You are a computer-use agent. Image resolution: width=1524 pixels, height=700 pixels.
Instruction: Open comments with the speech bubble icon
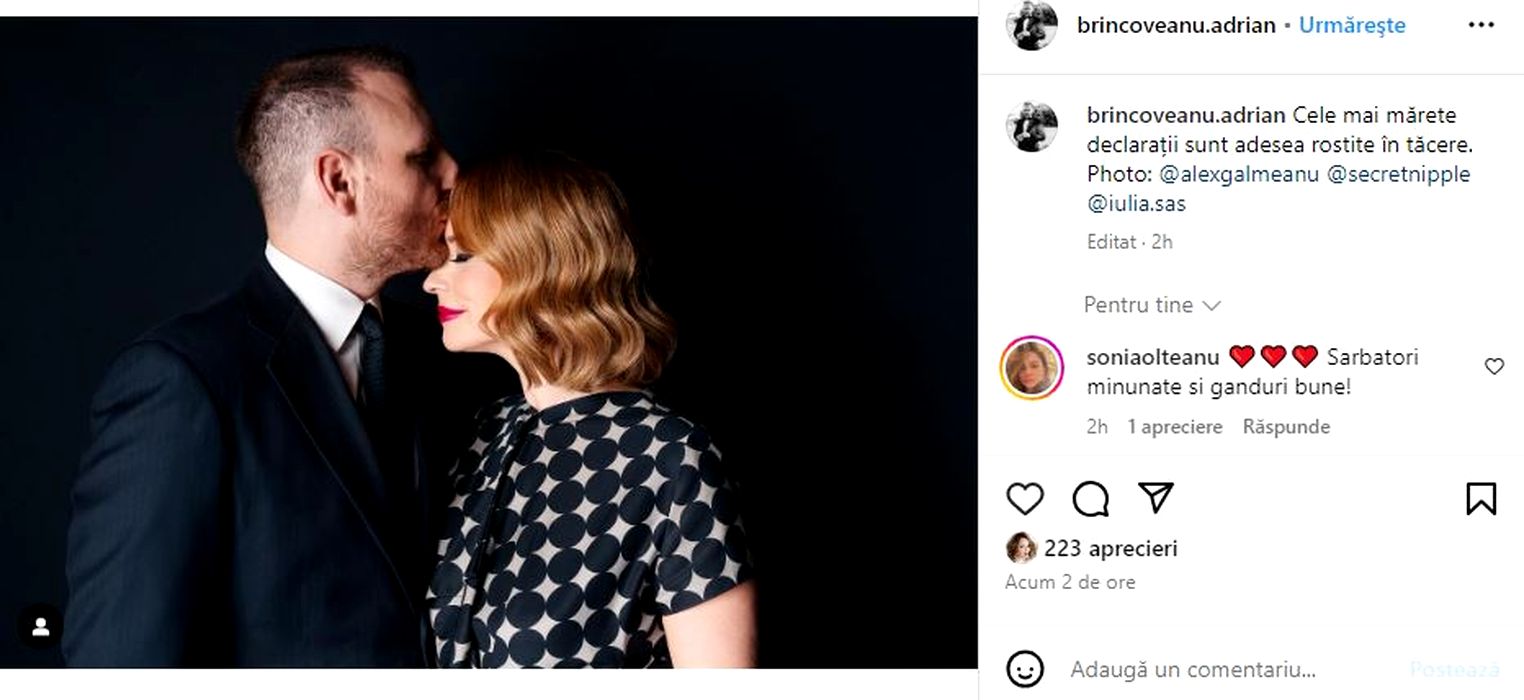(1090, 498)
